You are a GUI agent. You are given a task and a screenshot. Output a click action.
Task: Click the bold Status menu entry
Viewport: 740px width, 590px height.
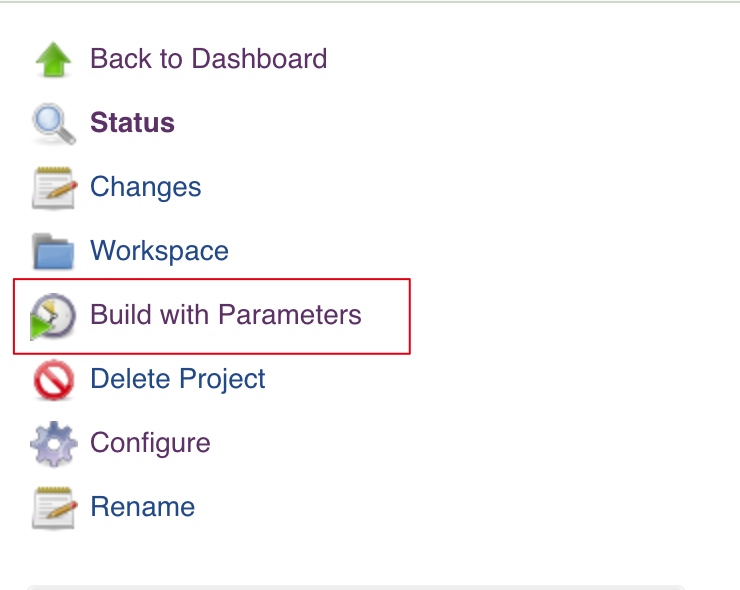pos(132,123)
